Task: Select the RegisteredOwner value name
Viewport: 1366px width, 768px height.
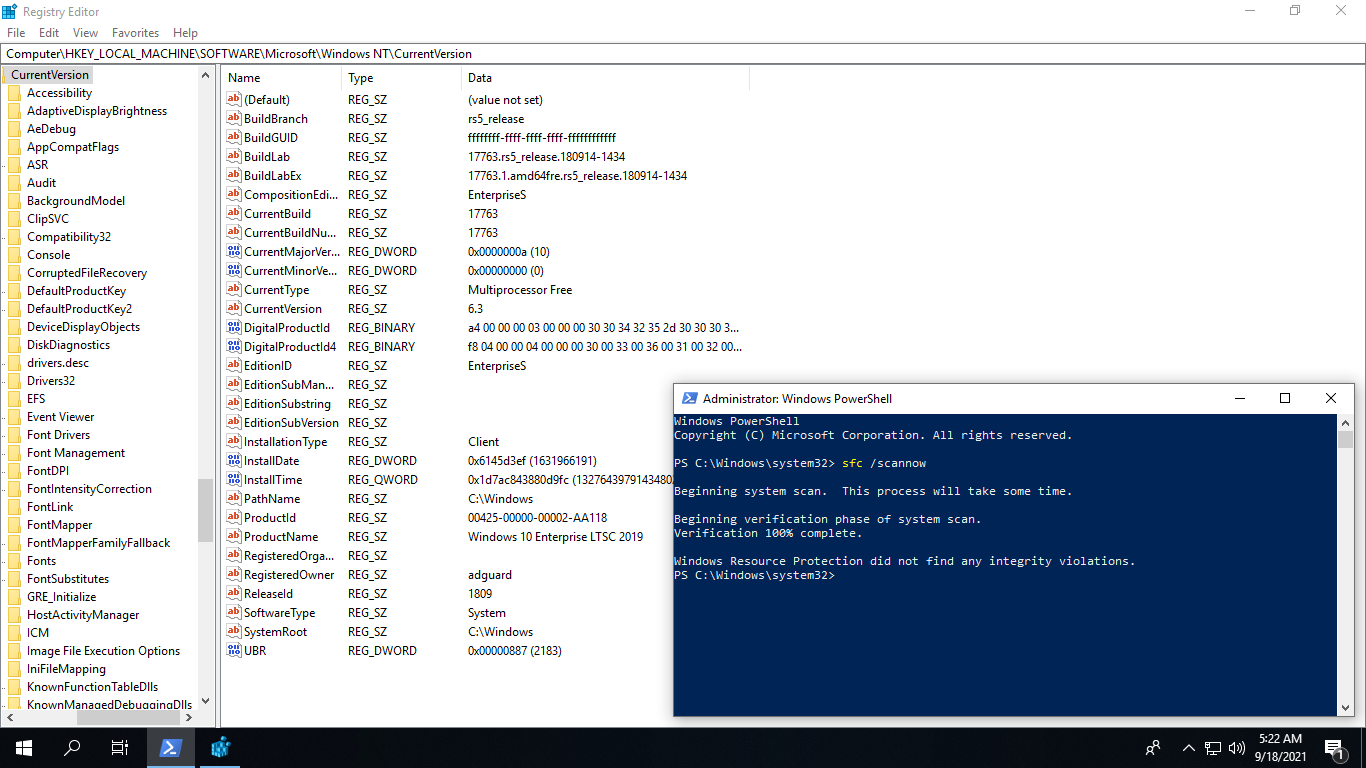Action: click(x=289, y=575)
